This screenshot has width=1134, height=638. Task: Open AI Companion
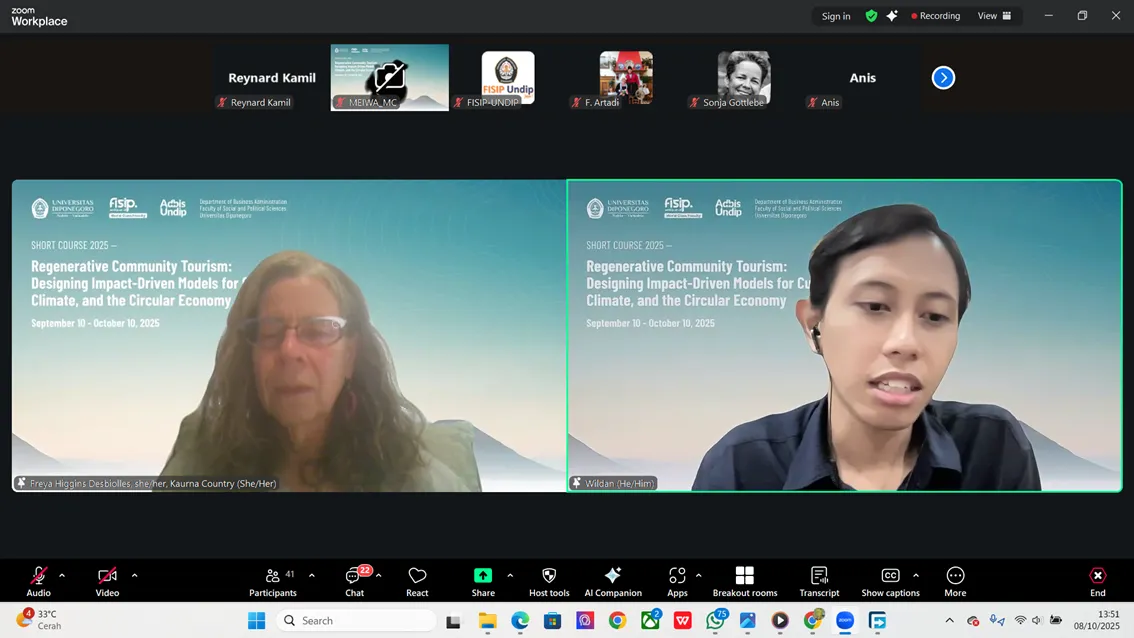point(613,581)
